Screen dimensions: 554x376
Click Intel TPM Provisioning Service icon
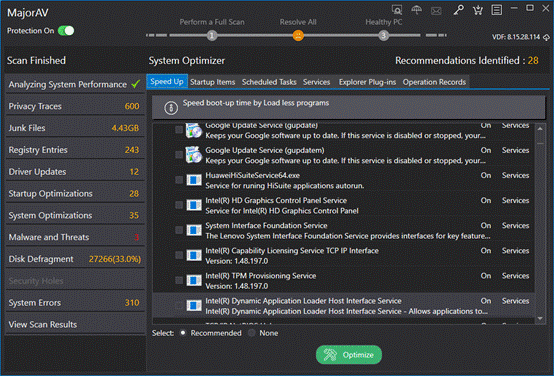(194, 281)
